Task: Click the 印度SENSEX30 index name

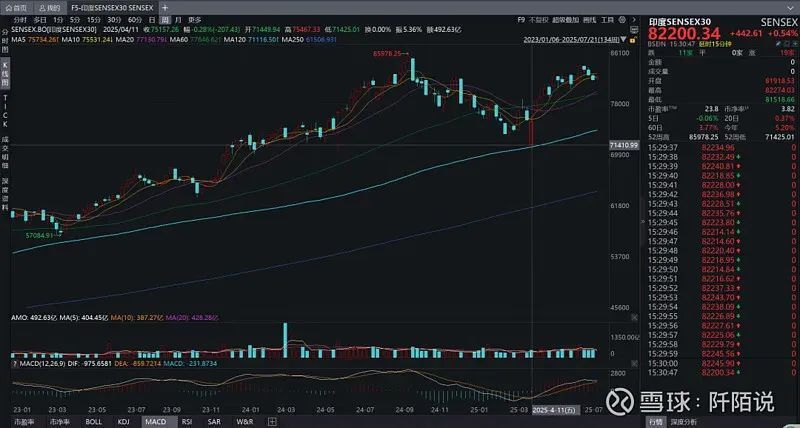Action: click(x=679, y=22)
